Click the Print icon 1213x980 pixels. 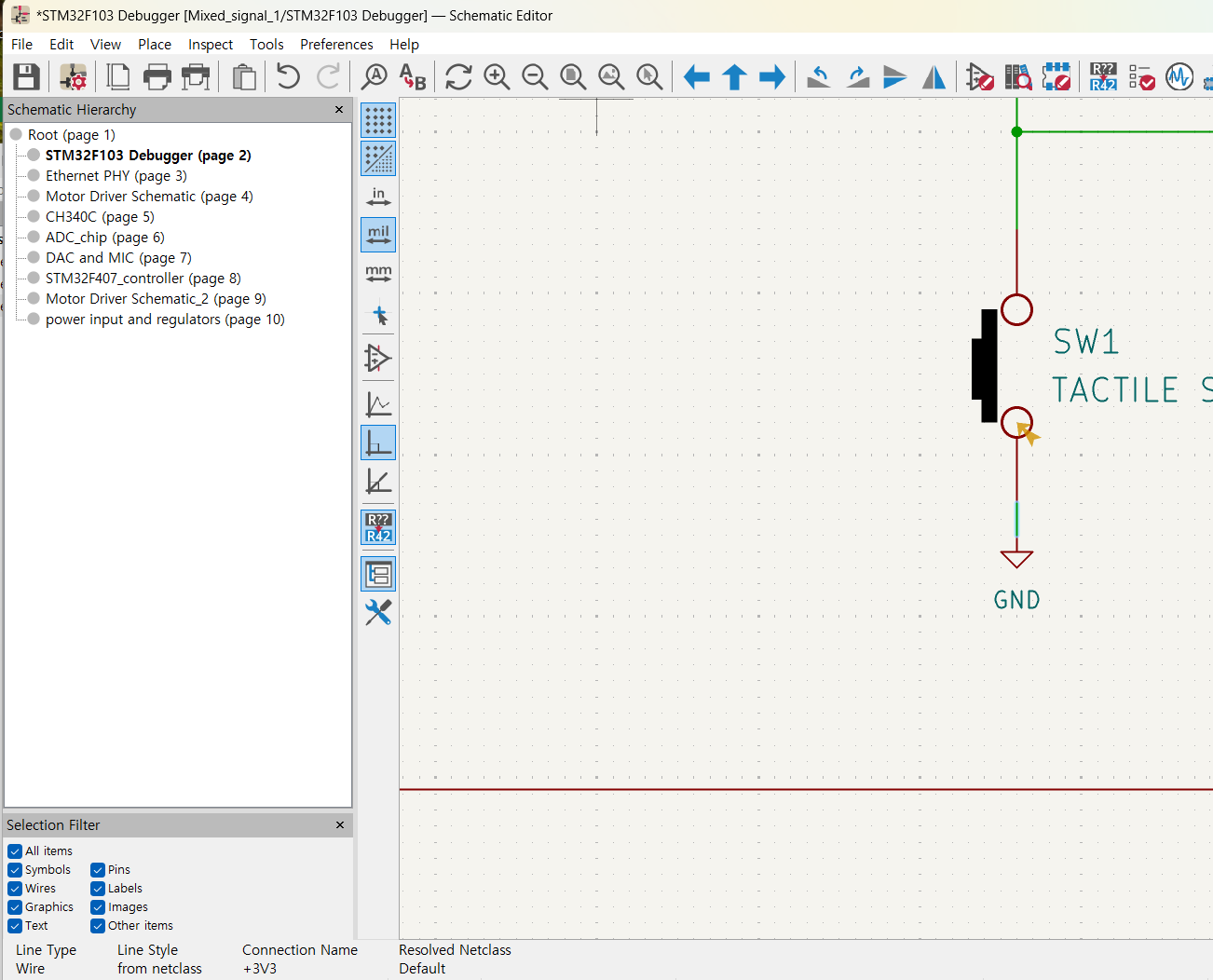pyautogui.click(x=157, y=76)
